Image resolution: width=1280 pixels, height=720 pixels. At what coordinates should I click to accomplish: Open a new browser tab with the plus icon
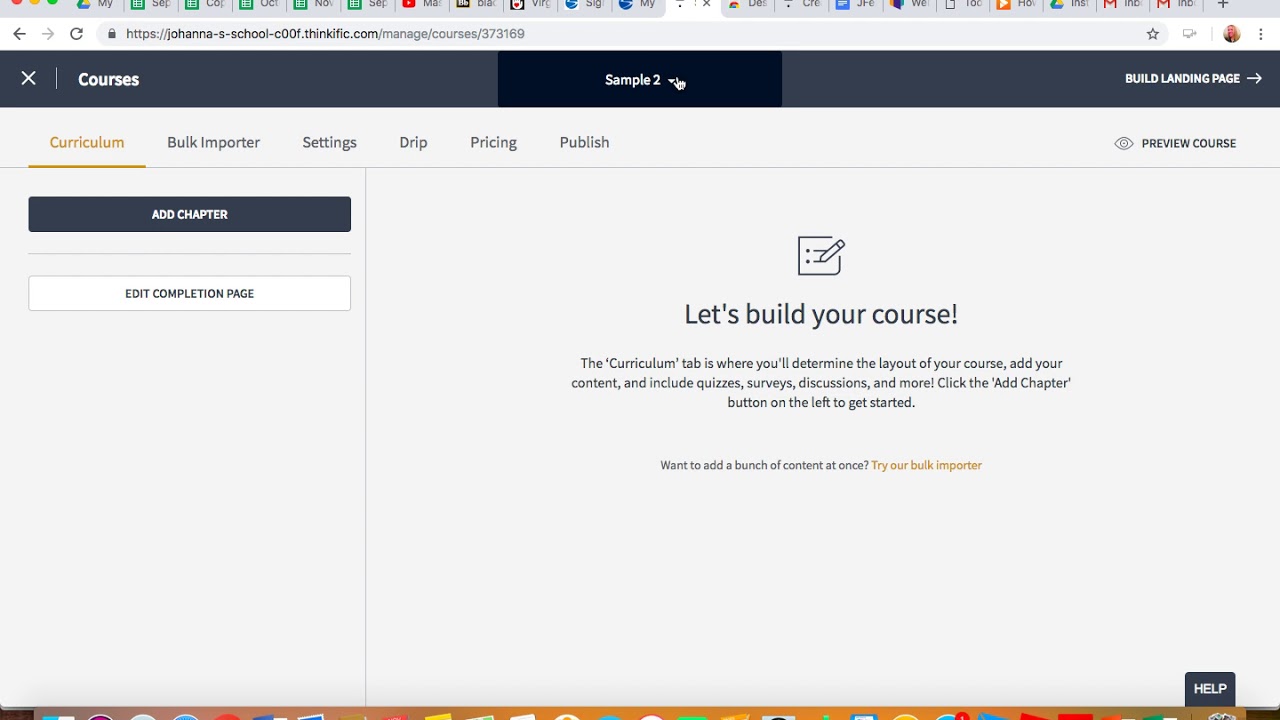[x=1222, y=4]
